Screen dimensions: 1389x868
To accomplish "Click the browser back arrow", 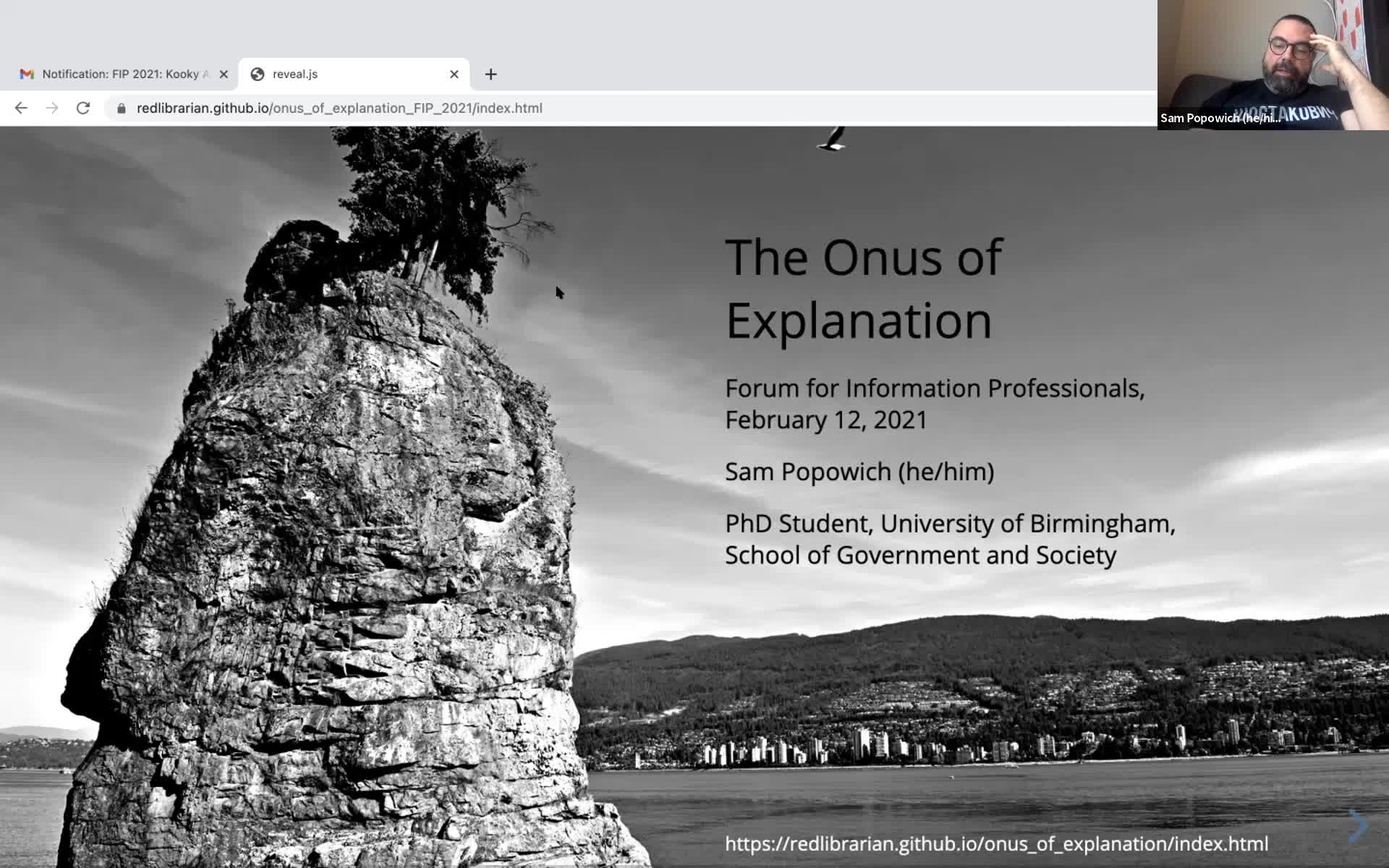I will (21, 108).
